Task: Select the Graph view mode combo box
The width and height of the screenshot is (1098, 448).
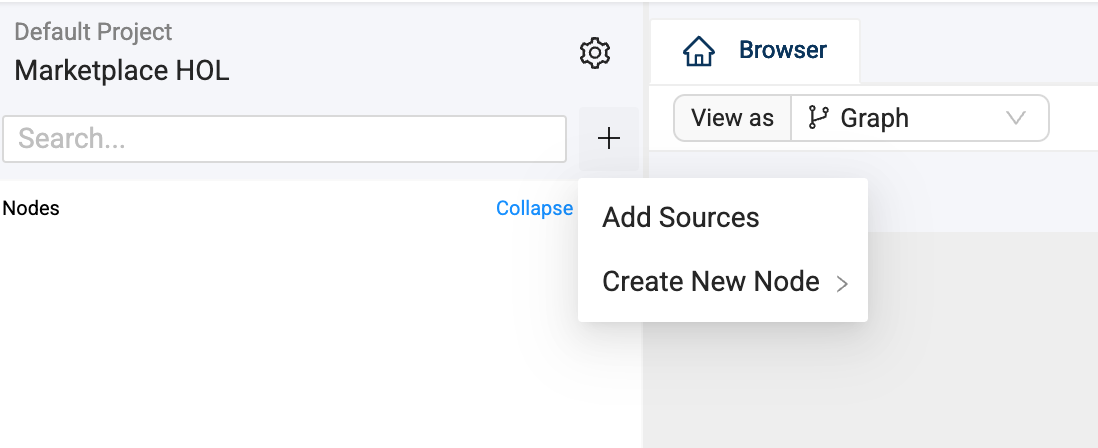Action: (x=918, y=118)
